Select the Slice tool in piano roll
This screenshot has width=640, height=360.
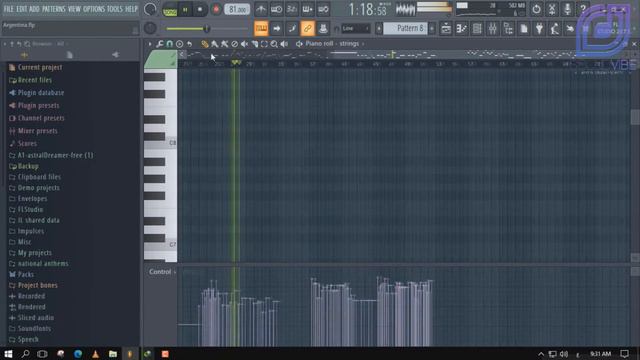point(254,44)
